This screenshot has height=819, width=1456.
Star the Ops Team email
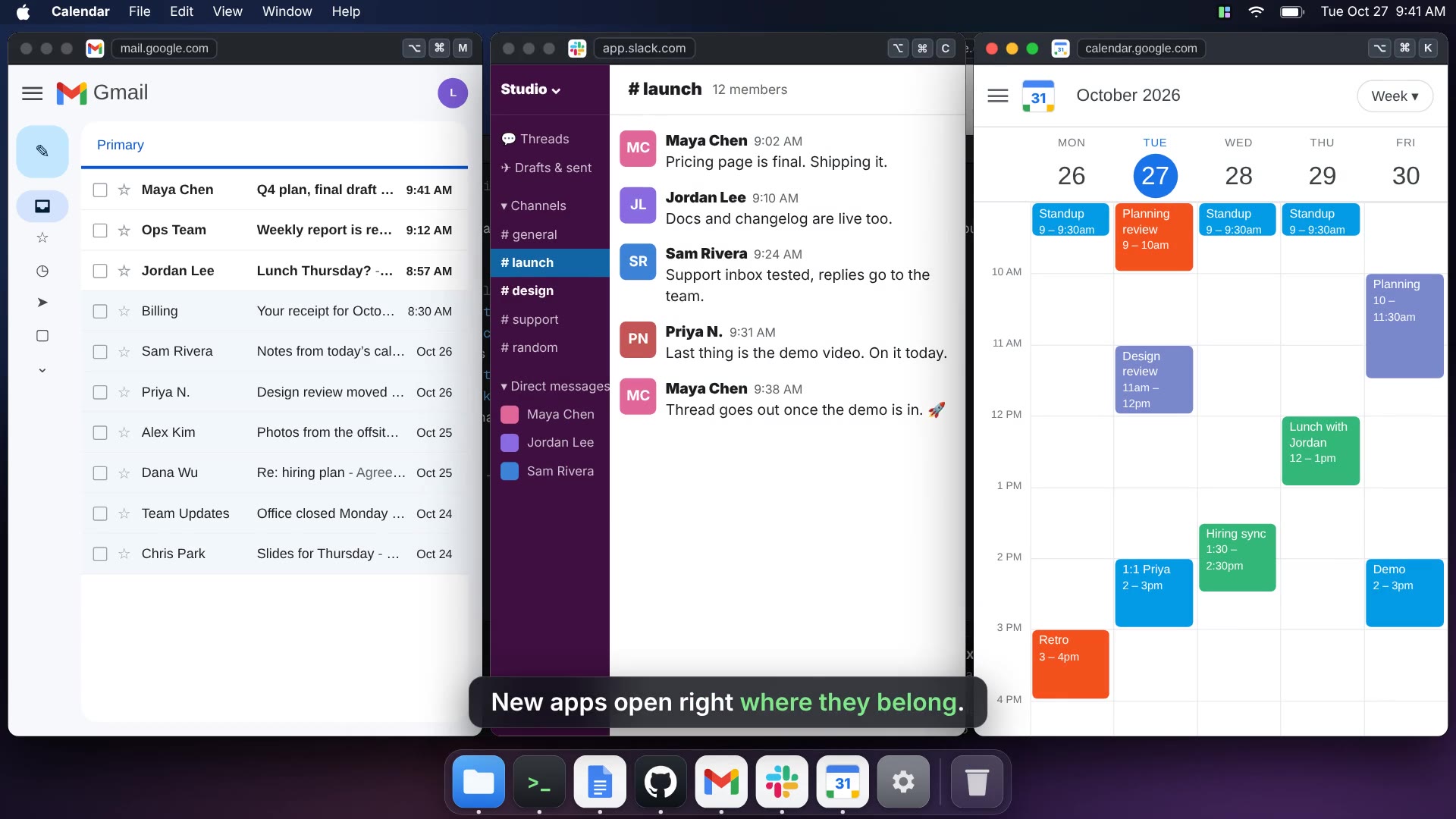[x=124, y=231]
